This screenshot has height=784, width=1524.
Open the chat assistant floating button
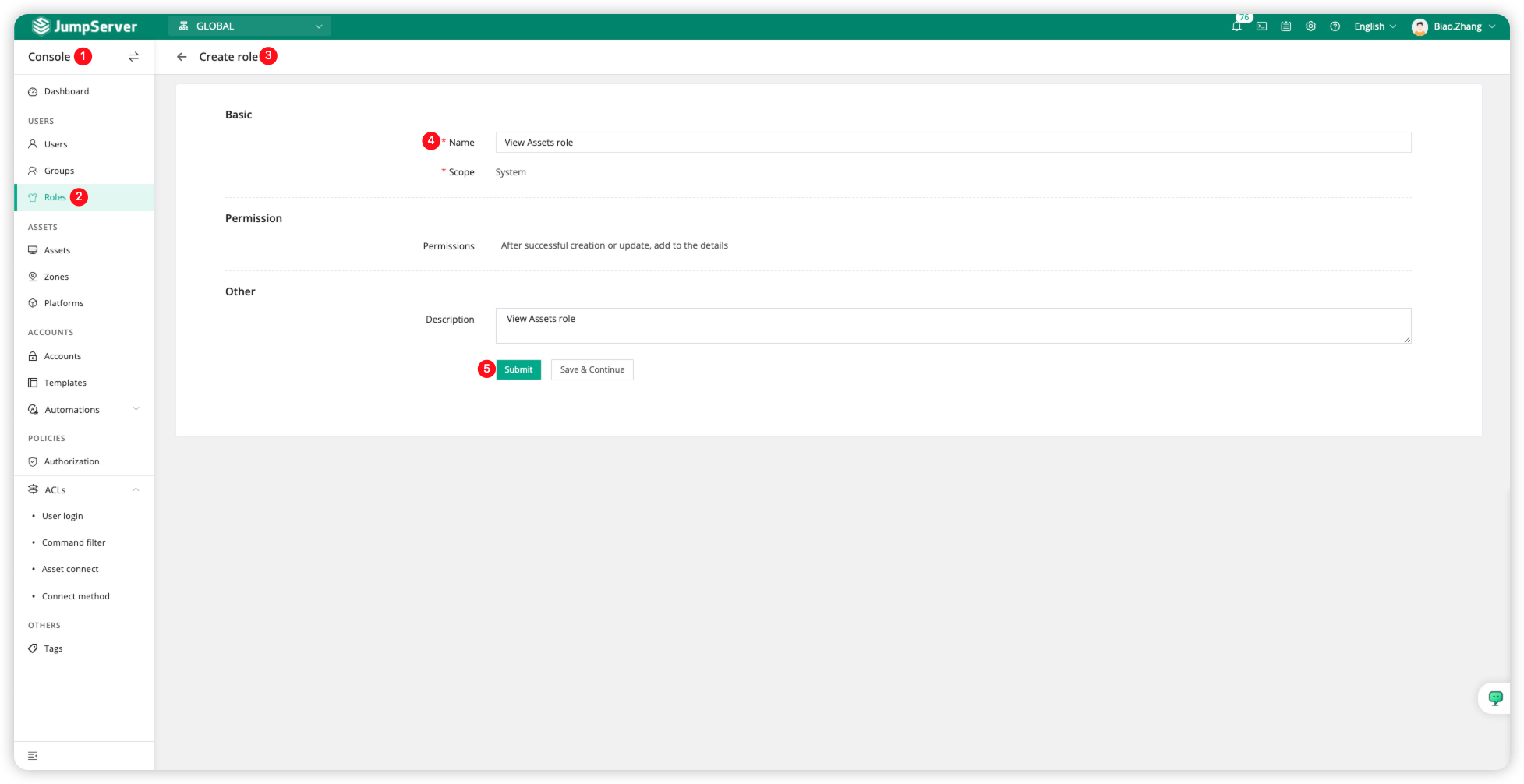(1495, 697)
